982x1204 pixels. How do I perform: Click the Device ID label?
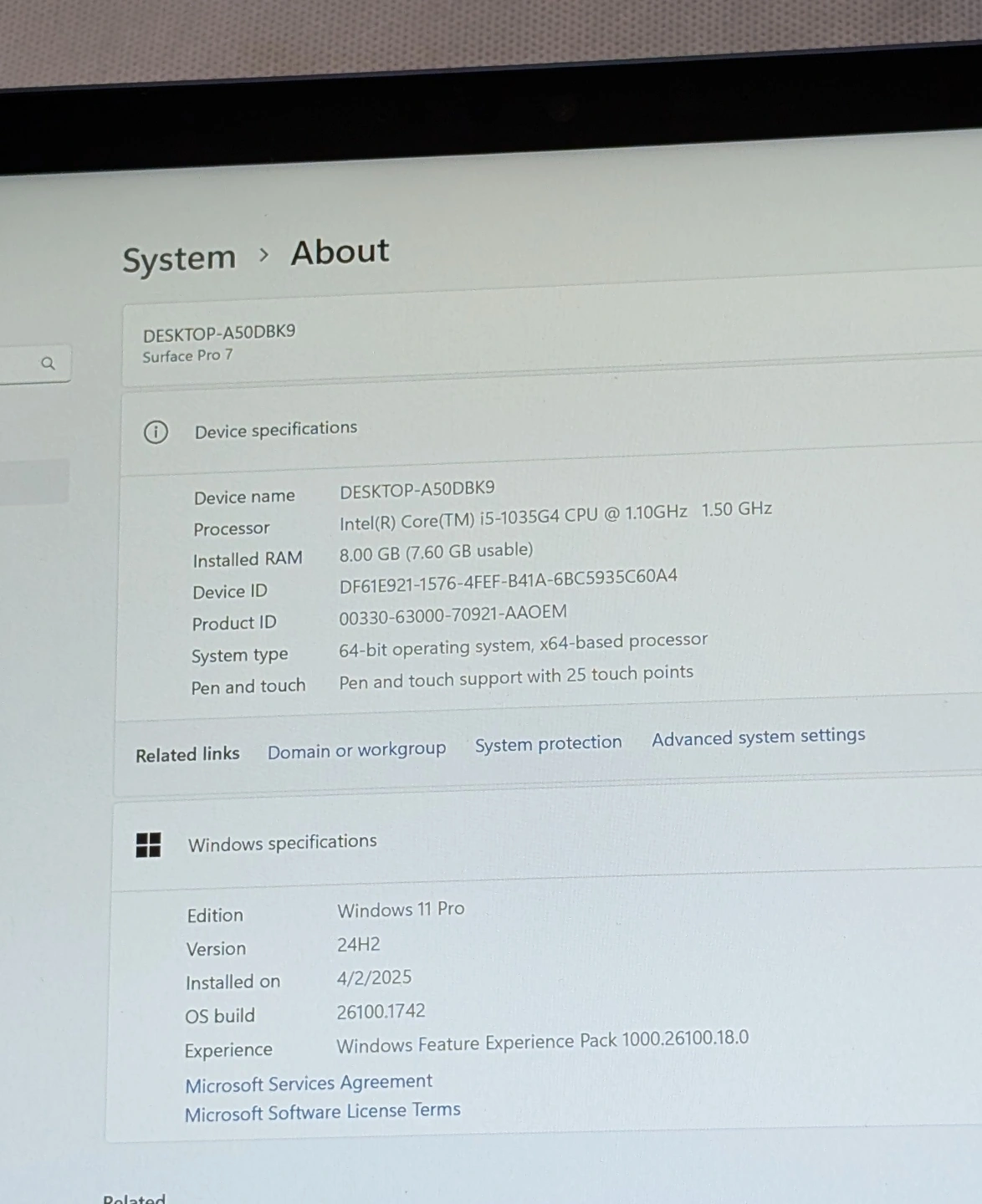[230, 591]
